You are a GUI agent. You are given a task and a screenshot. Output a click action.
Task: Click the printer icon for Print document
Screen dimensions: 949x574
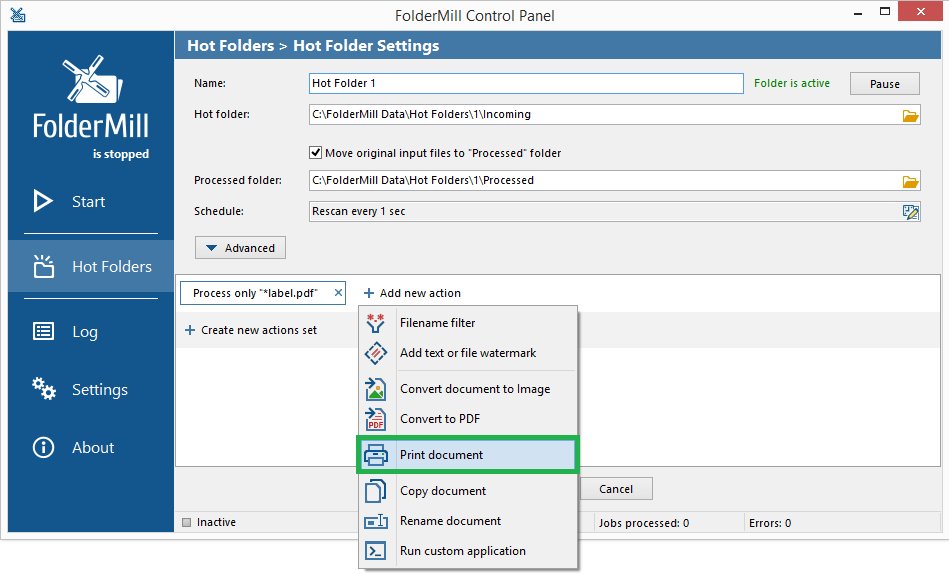[x=375, y=455]
